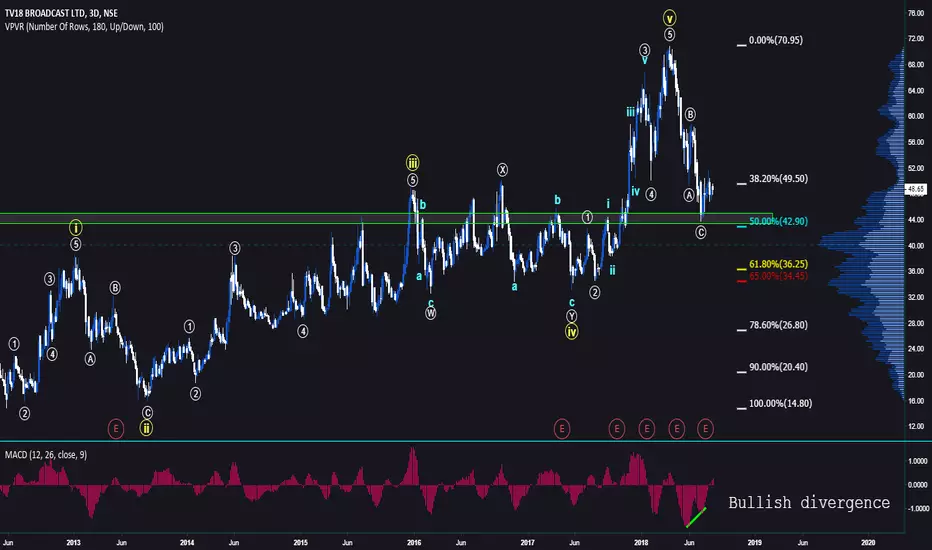
Task: Click the -1.0000 MACD axis value
Action: point(917,509)
